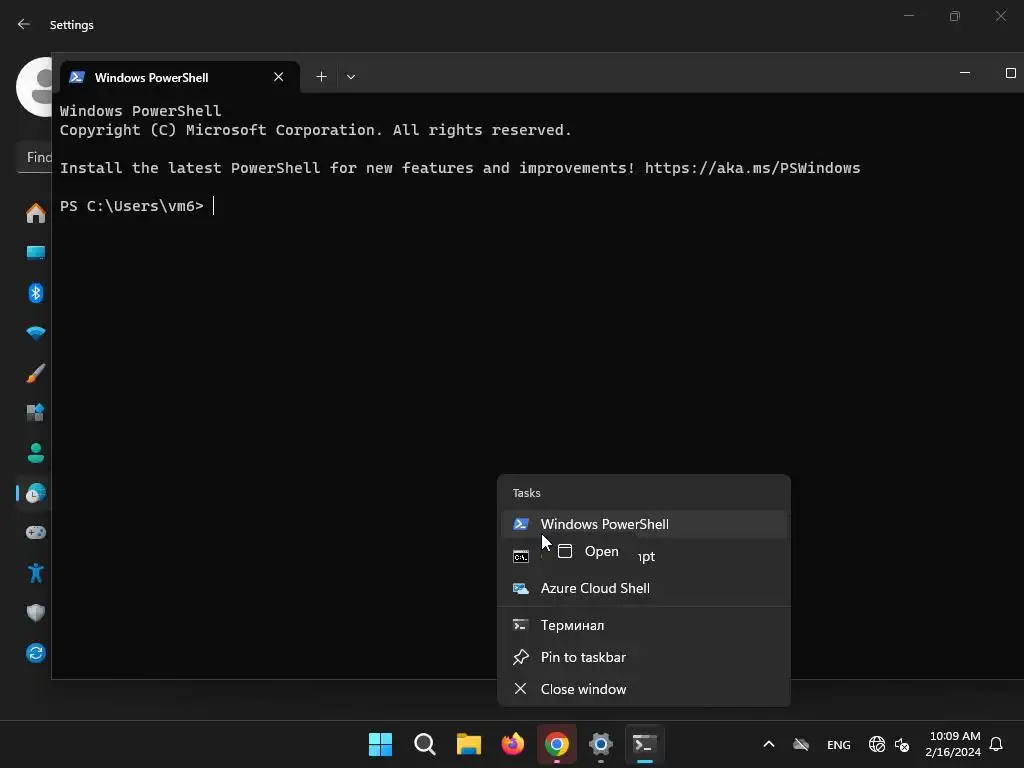Viewport: 1024px width, 768px height.
Task: Switch ENG input language indicator
Action: tap(839, 744)
